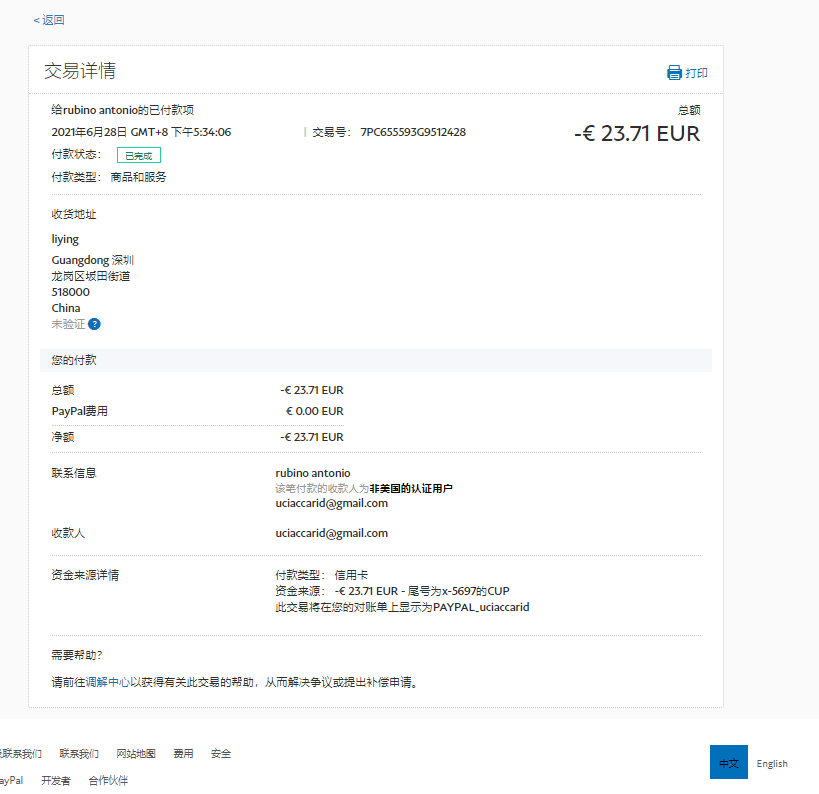Image resolution: width=819 pixels, height=794 pixels.
Task: Open the 安全 footer link
Action: click(x=221, y=754)
